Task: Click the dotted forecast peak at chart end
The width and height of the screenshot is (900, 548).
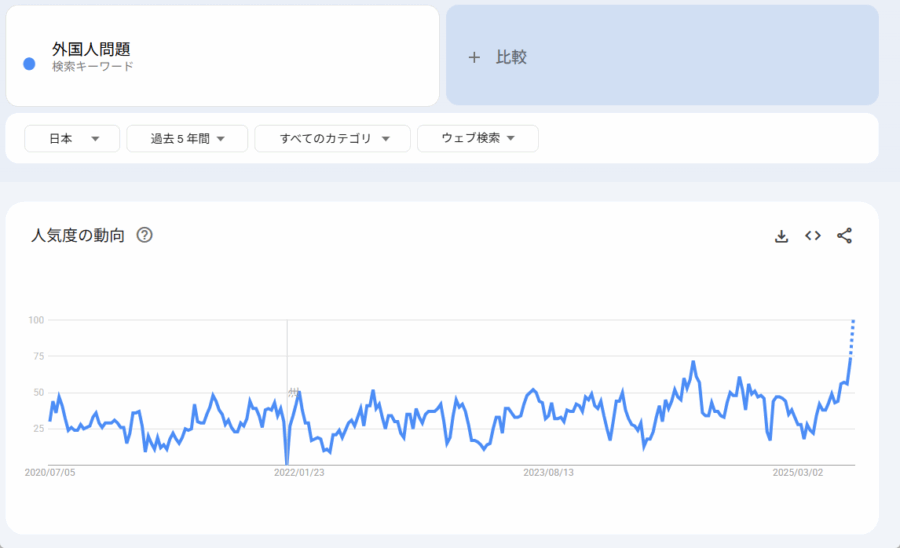Action: coord(853,322)
